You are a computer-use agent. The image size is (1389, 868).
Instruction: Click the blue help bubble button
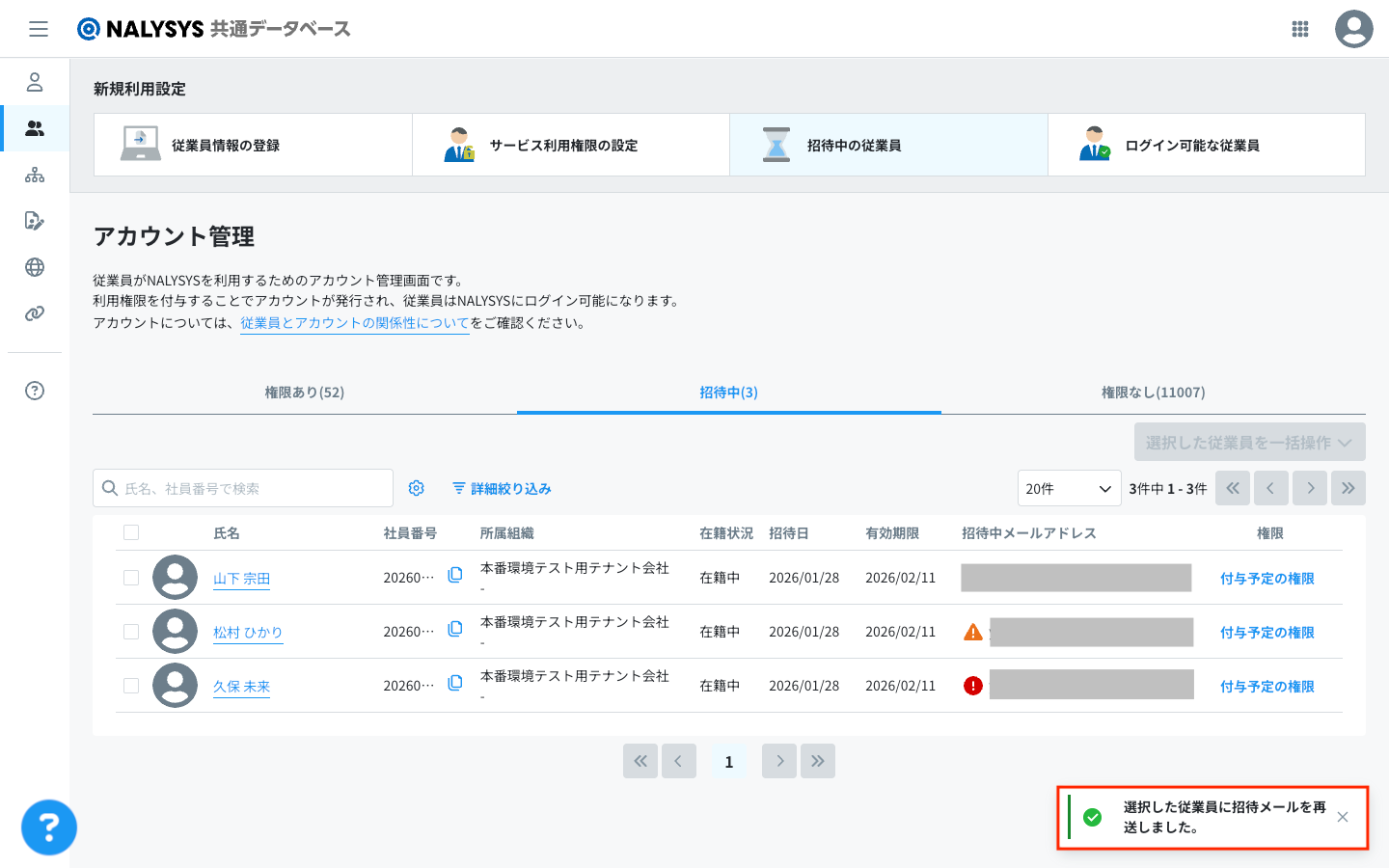tap(49, 827)
